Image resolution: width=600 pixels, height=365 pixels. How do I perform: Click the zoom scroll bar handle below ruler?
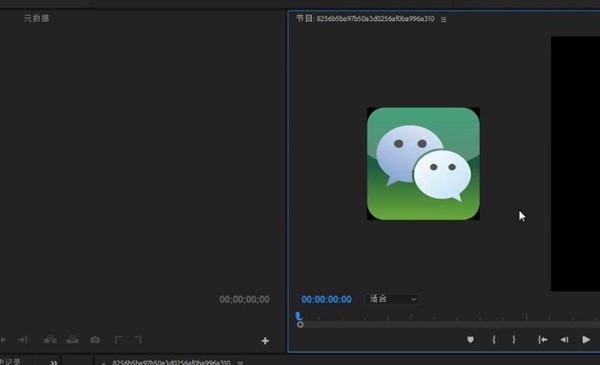click(300, 324)
